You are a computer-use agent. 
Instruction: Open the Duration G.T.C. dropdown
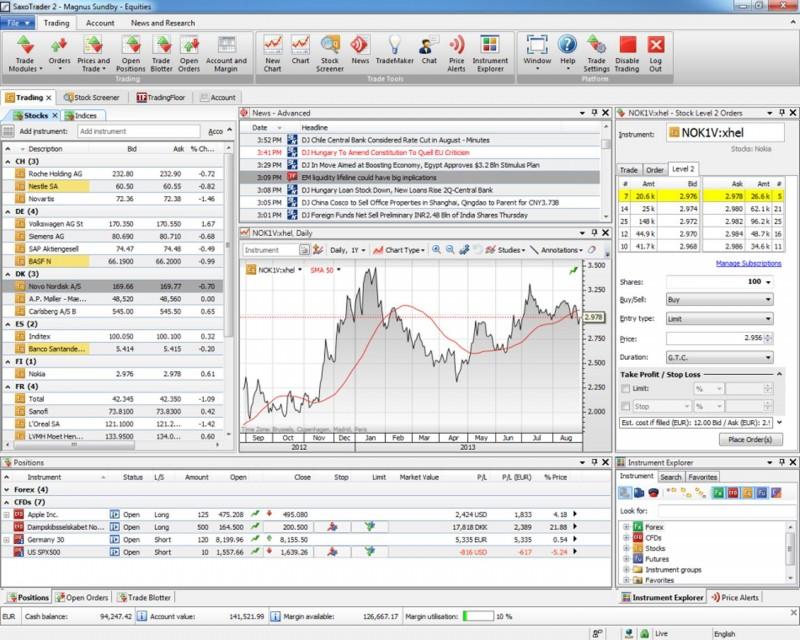(x=719, y=357)
